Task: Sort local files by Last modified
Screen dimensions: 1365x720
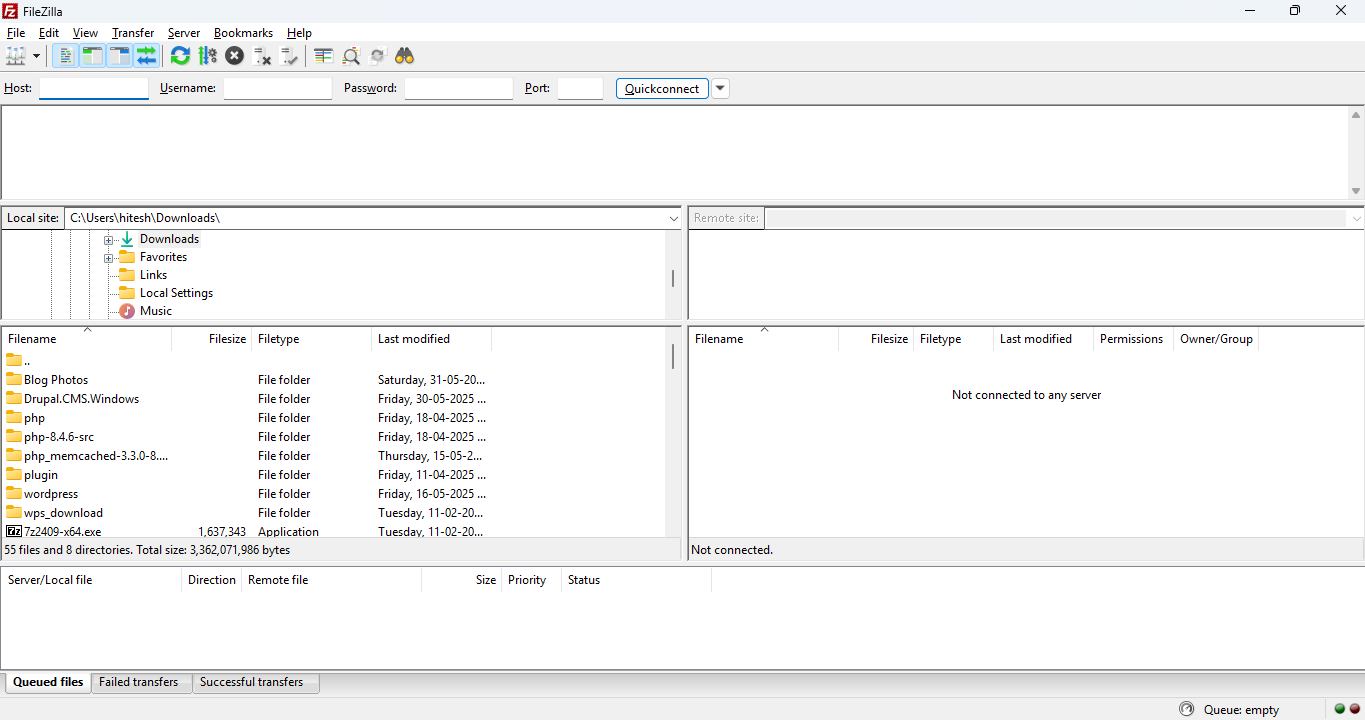Action: pyautogui.click(x=432, y=339)
